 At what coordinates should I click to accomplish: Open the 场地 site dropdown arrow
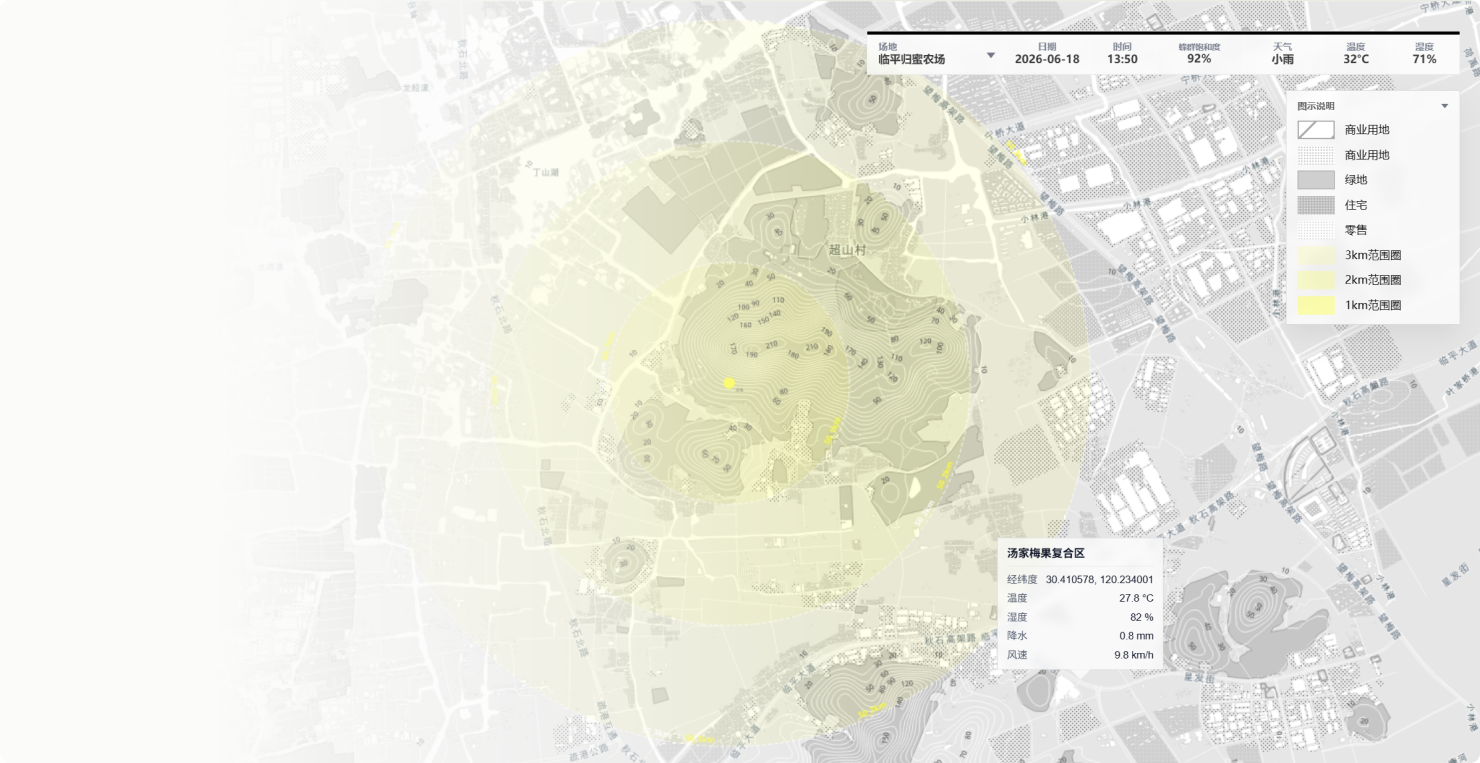(991, 55)
